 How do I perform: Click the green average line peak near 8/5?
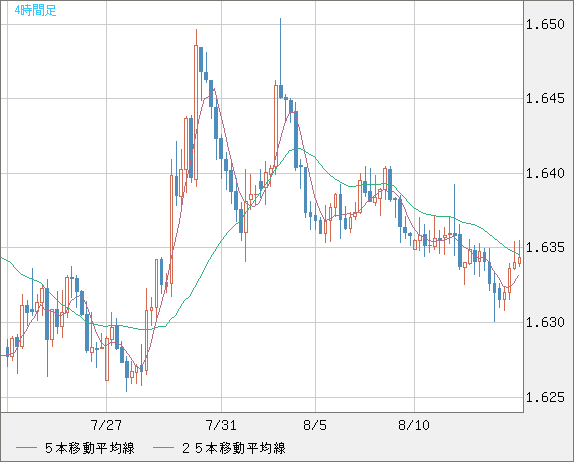pos(299,148)
